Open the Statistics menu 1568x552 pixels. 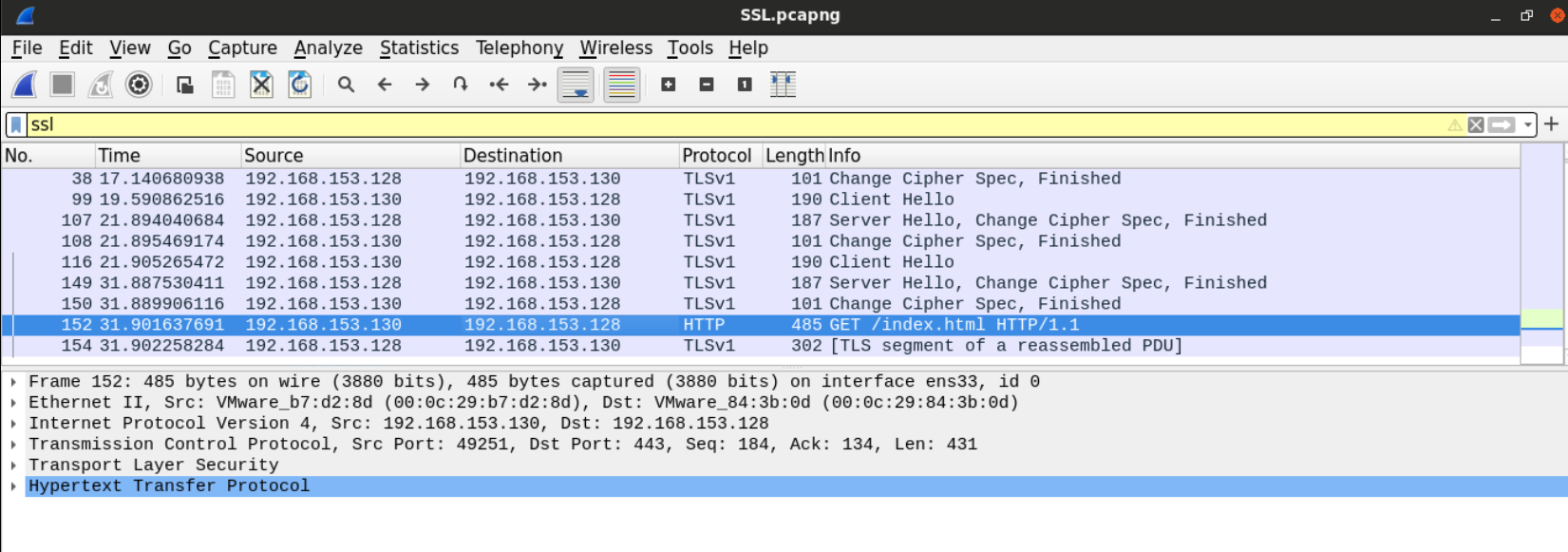pos(419,48)
